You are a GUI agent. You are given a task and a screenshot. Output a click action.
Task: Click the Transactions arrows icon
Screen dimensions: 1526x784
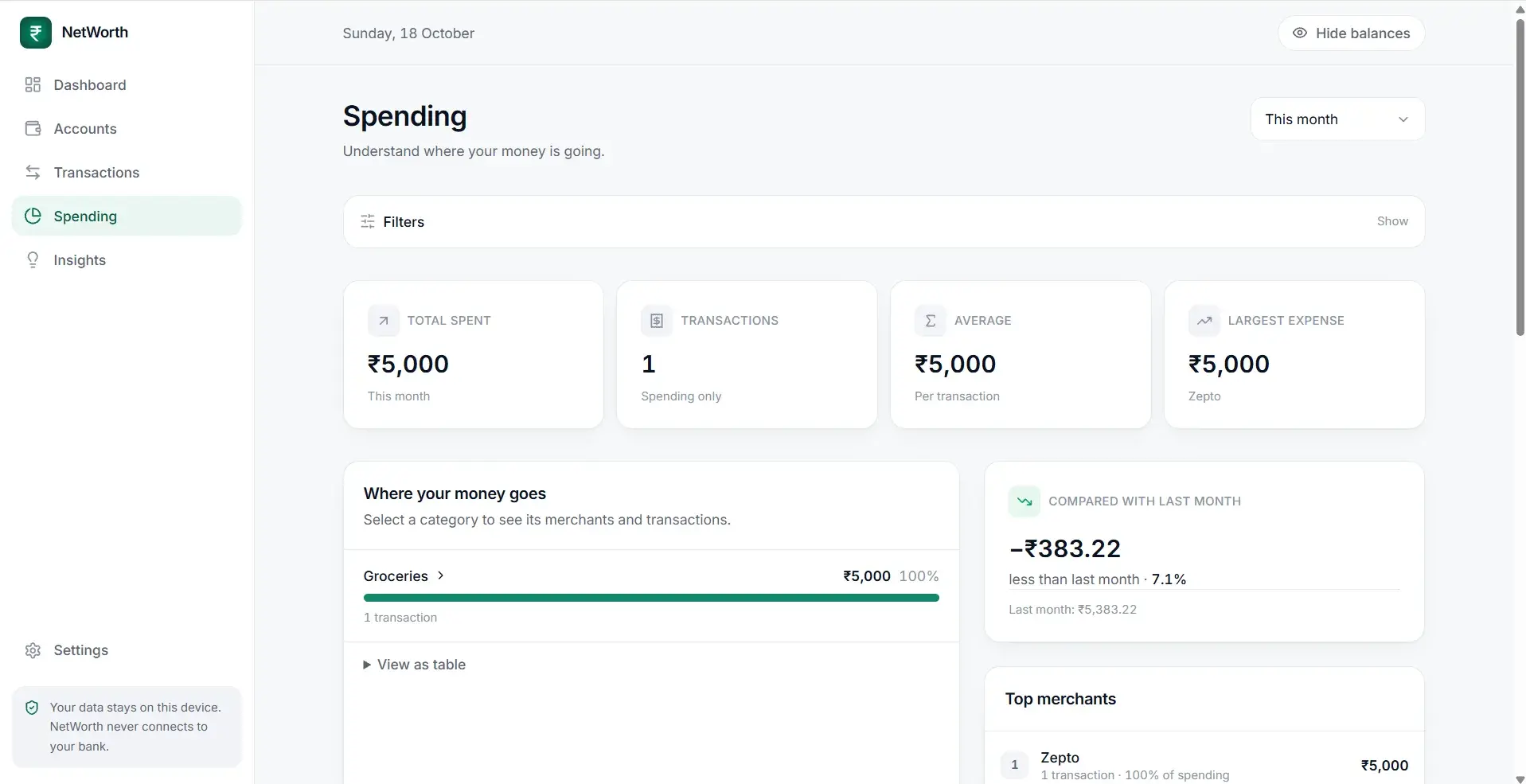tap(33, 173)
